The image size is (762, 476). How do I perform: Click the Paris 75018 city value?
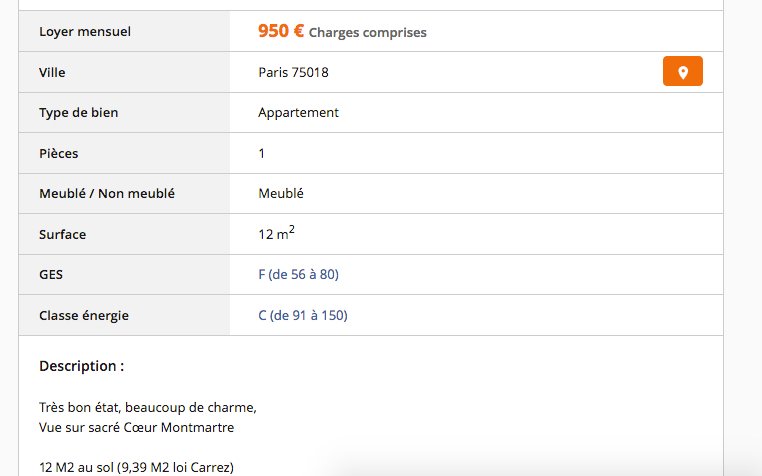click(x=294, y=72)
